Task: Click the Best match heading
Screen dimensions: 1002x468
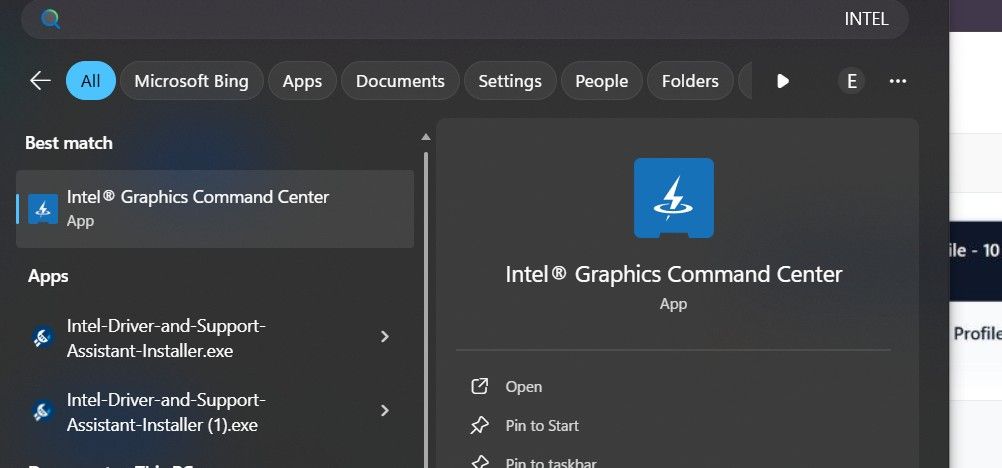Action: click(69, 143)
